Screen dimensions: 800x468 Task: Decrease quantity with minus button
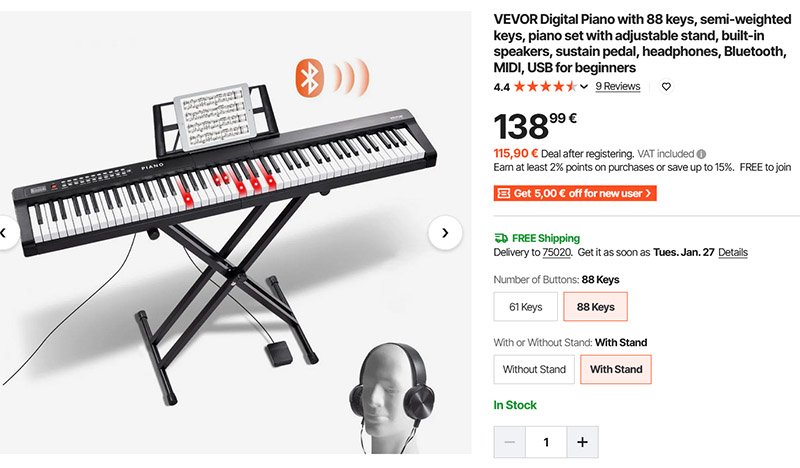[x=509, y=442]
